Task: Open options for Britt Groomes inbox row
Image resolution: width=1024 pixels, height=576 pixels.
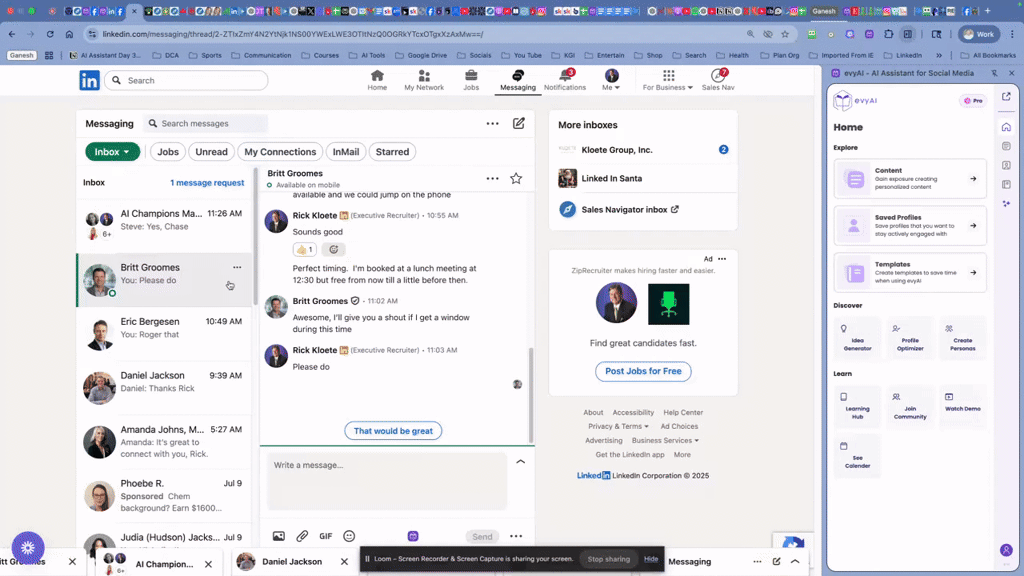Action: click(x=237, y=267)
